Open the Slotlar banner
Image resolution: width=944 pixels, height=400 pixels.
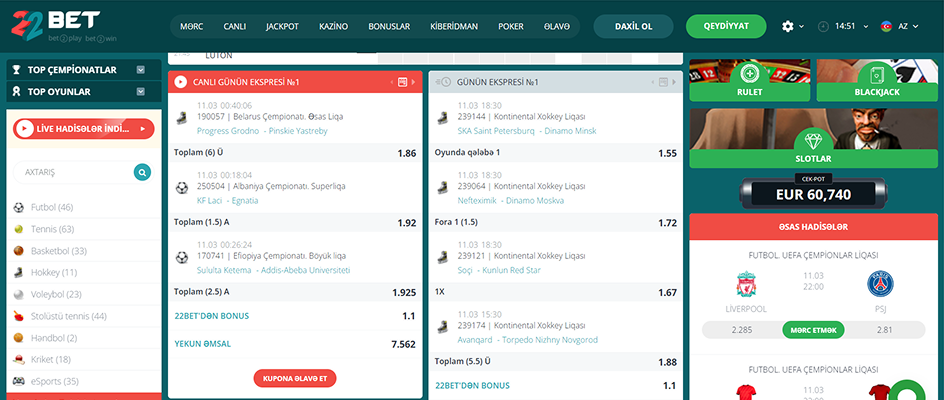pyautogui.click(x=813, y=138)
